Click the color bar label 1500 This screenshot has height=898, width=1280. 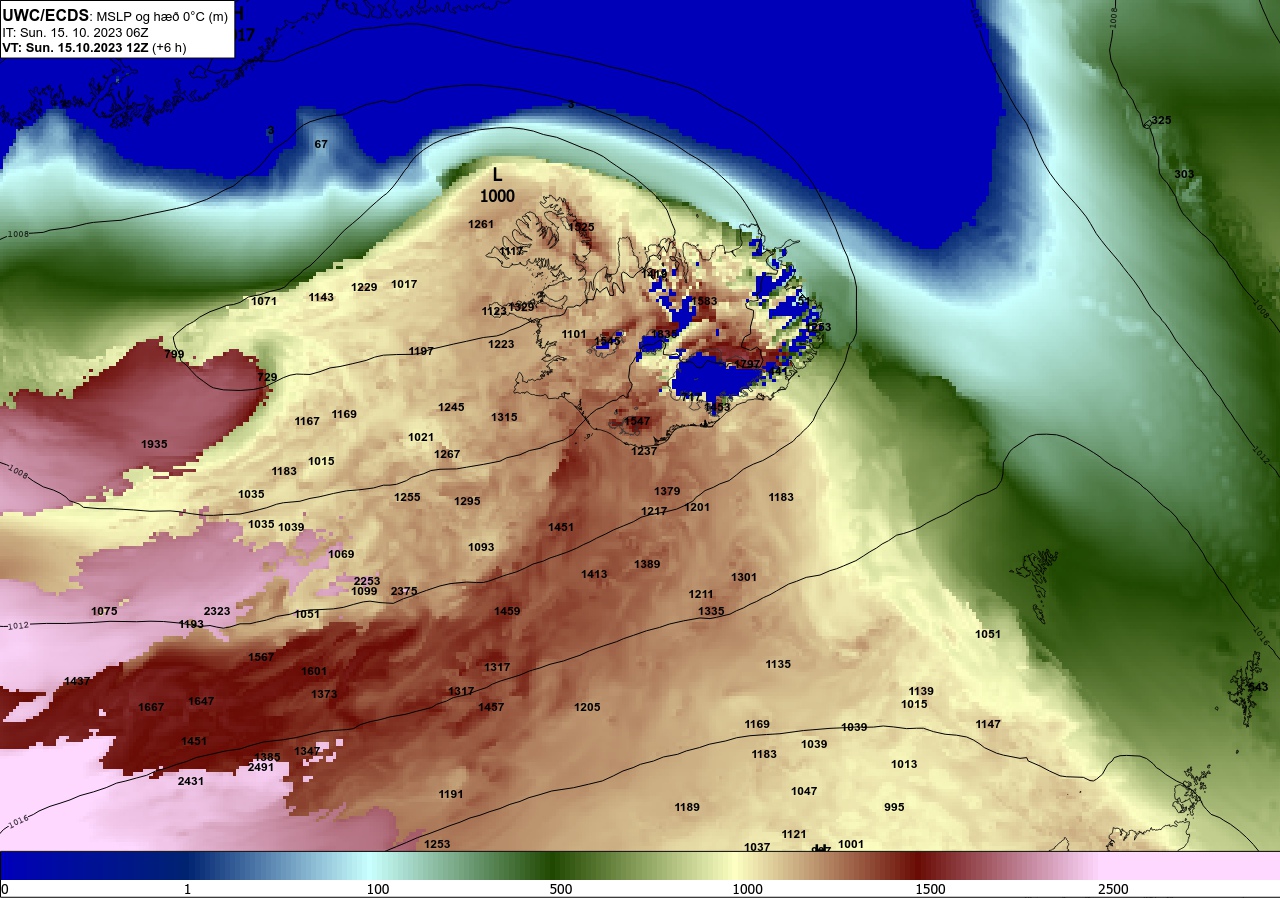[930, 889]
